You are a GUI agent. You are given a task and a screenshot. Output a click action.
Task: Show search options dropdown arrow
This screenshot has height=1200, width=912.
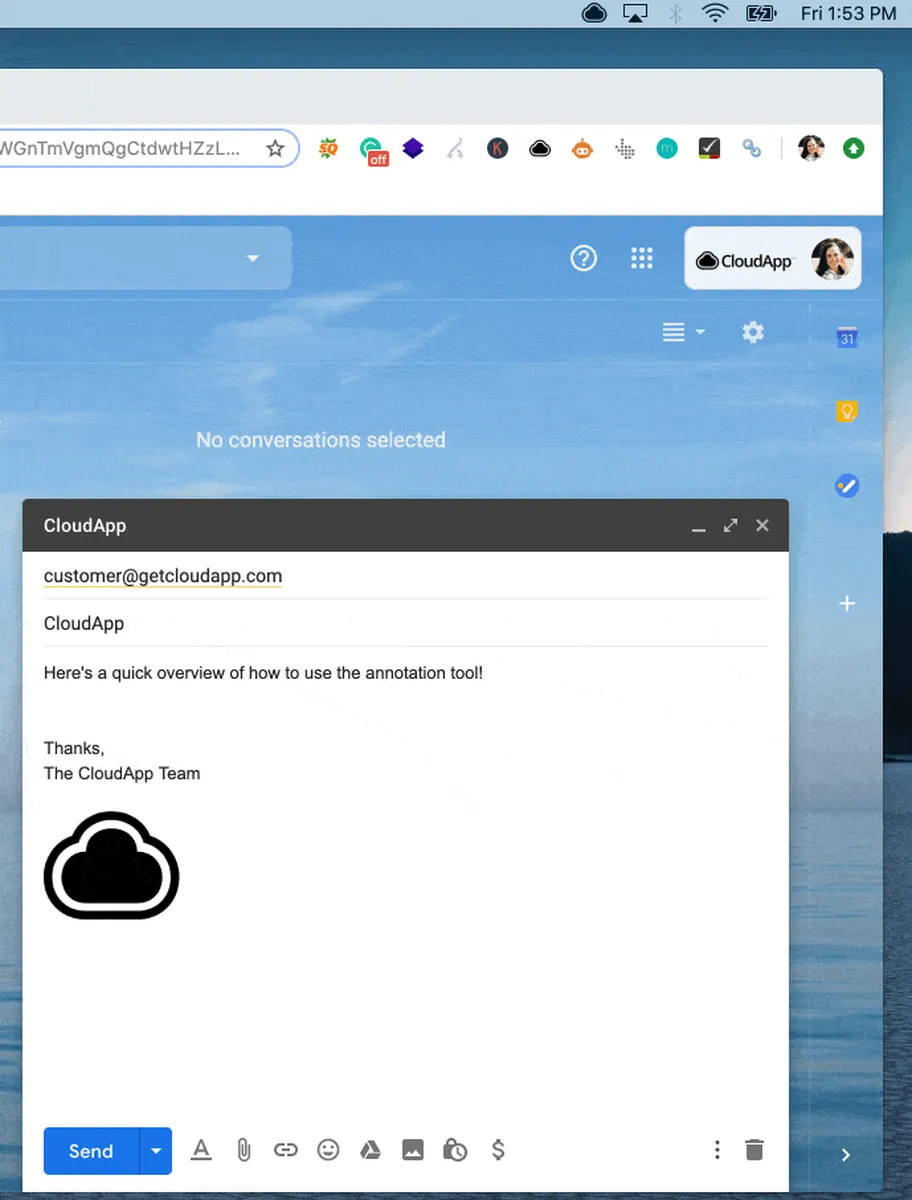tap(253, 258)
